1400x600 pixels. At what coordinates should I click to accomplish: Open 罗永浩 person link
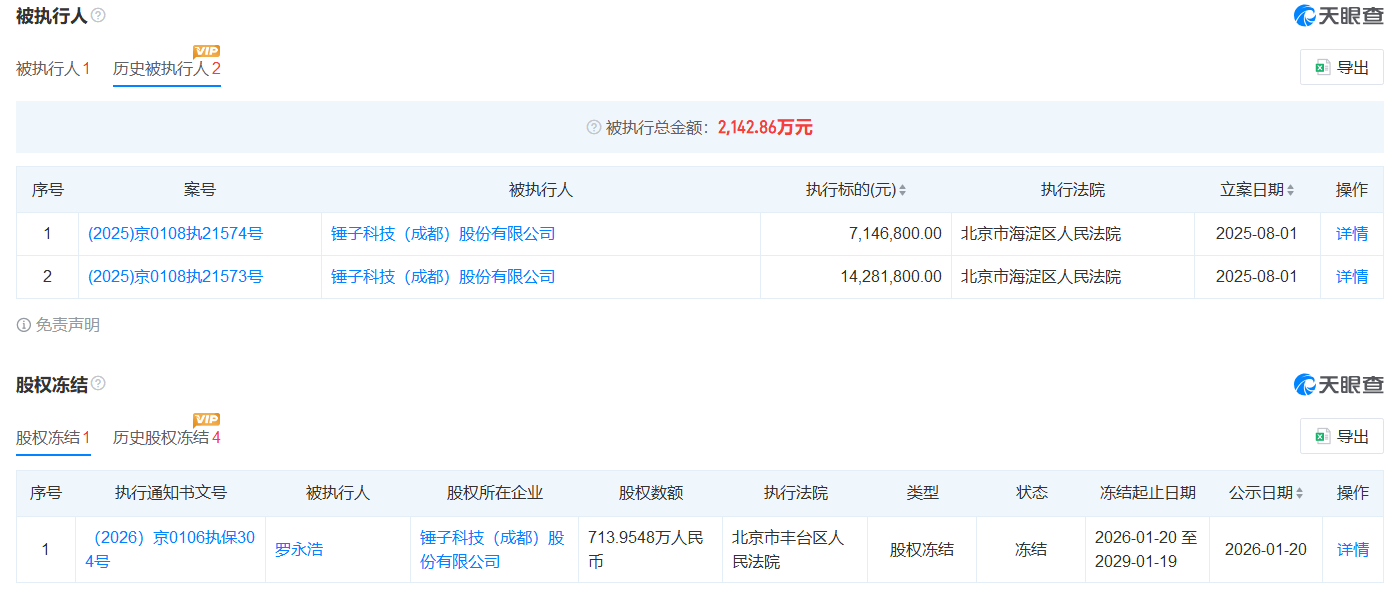[x=299, y=549]
